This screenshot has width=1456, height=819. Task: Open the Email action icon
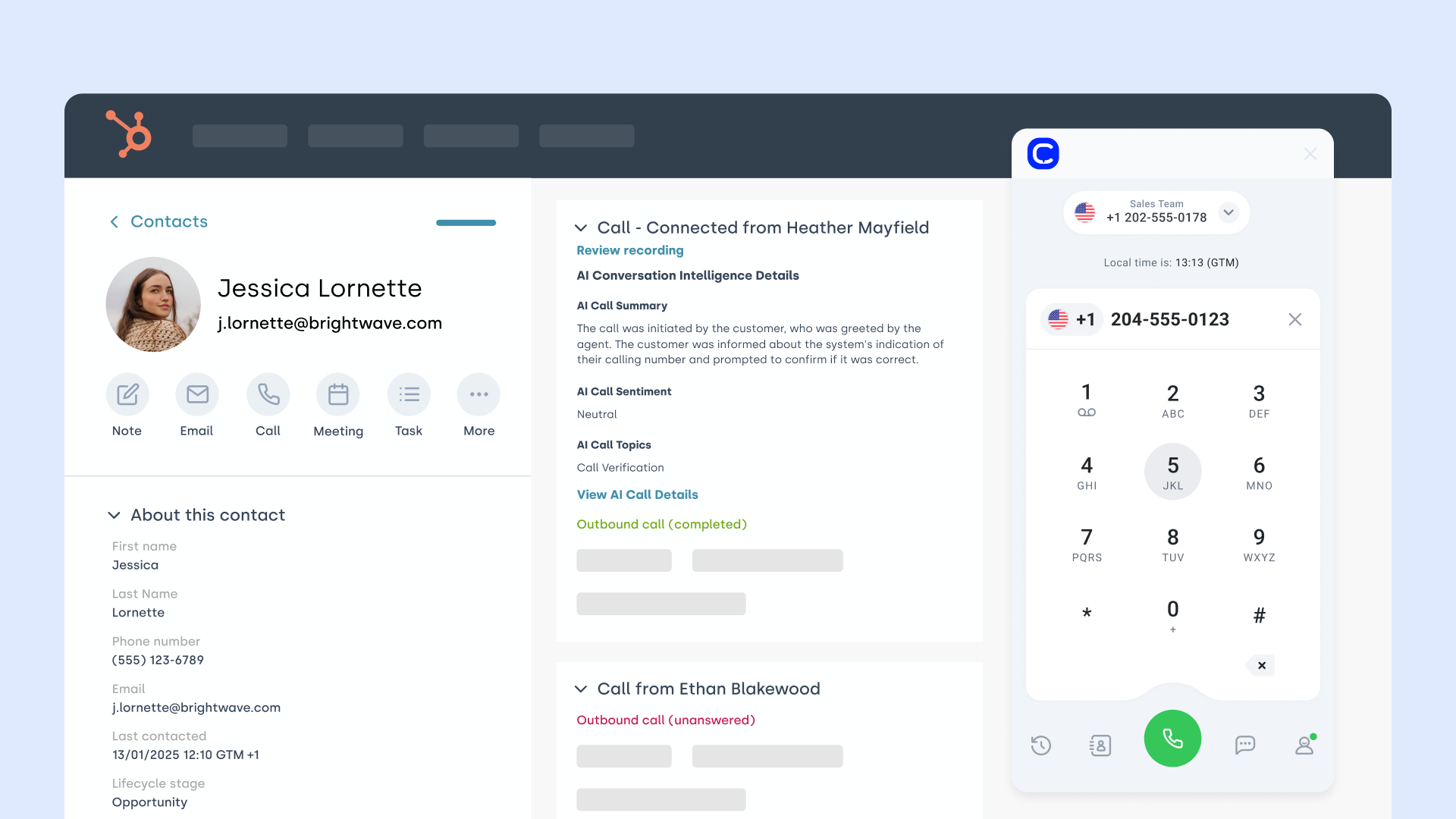[x=197, y=394]
